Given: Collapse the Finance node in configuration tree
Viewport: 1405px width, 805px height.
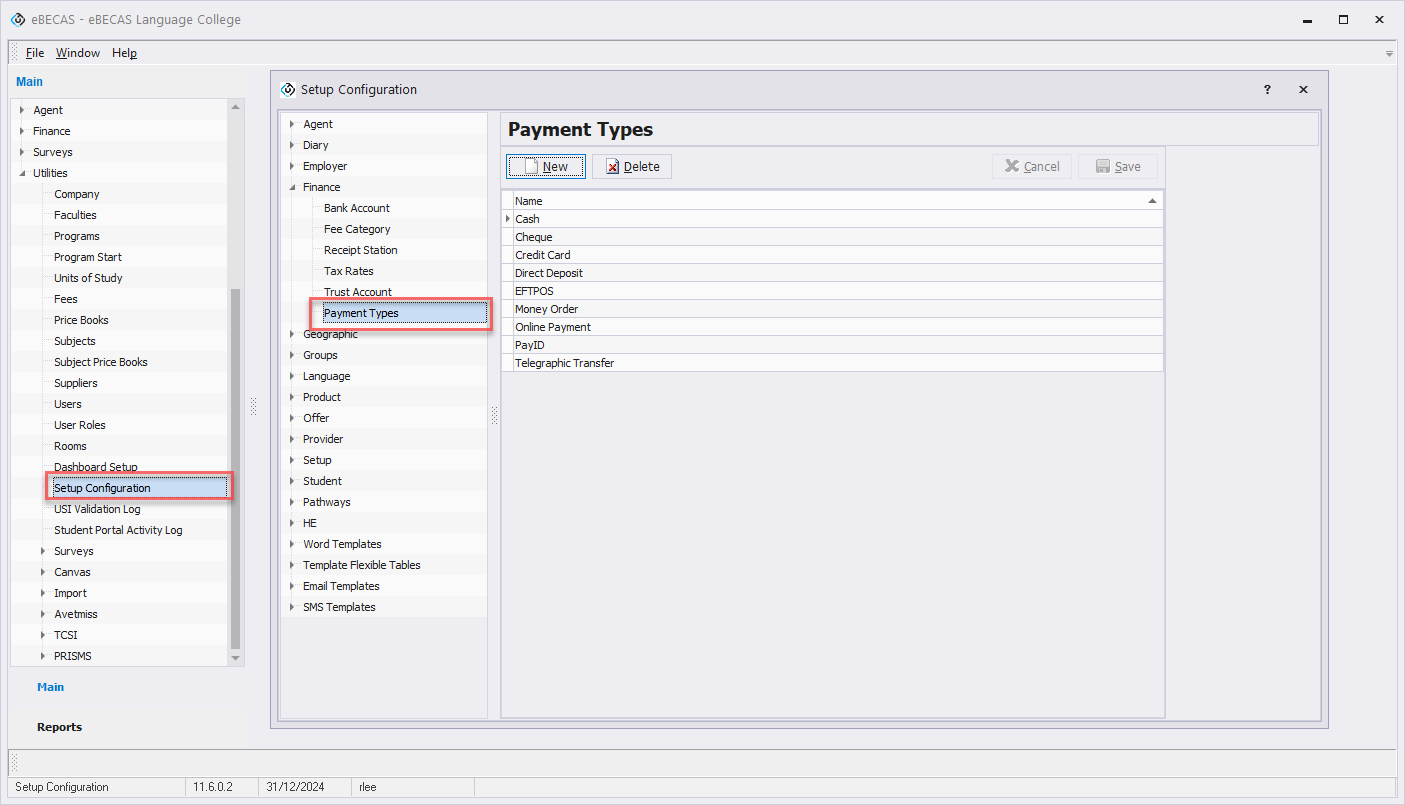Looking at the screenshot, I should click(x=292, y=187).
